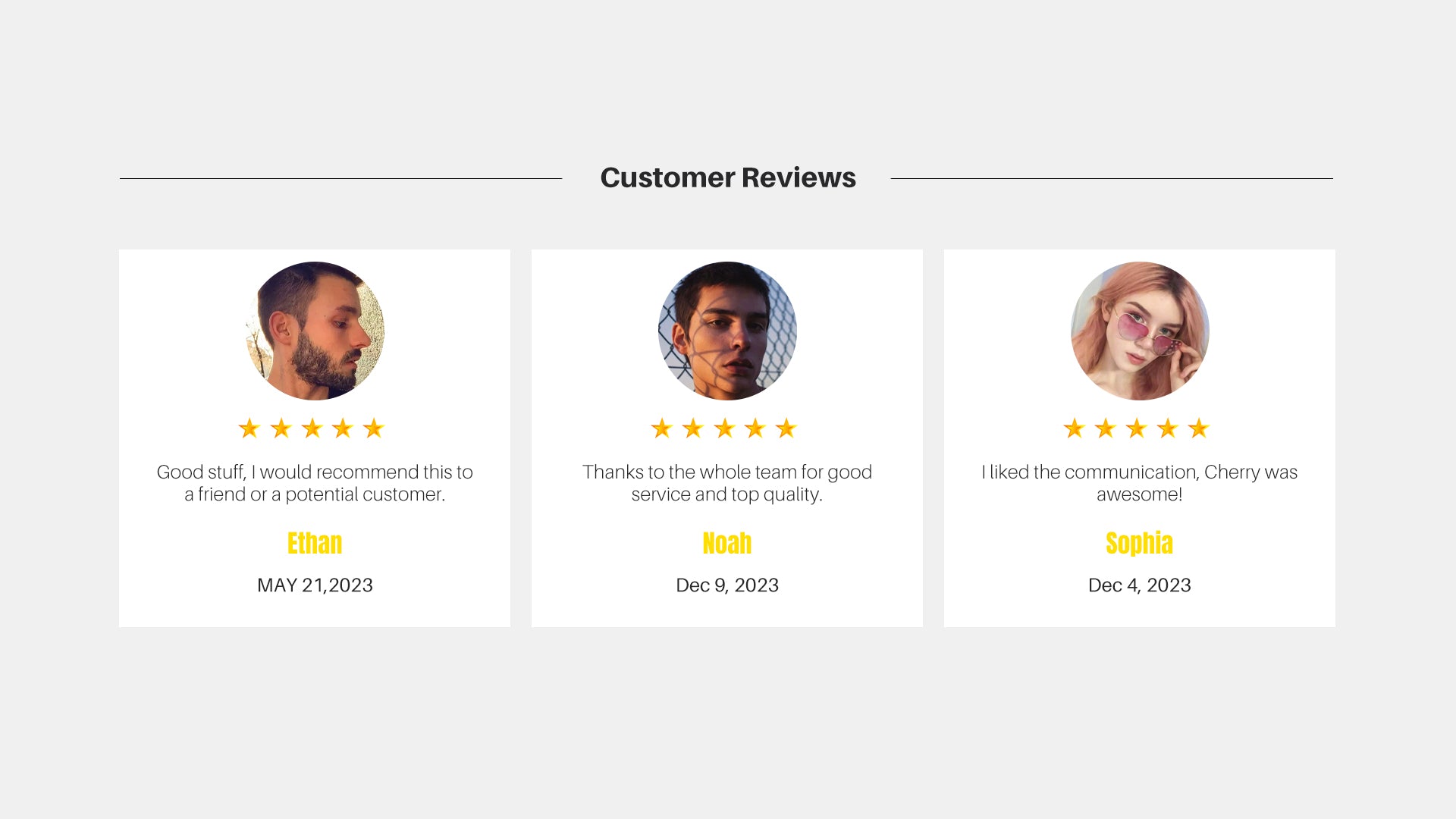
Task: Click the third star in Noah's rating
Action: (x=724, y=429)
